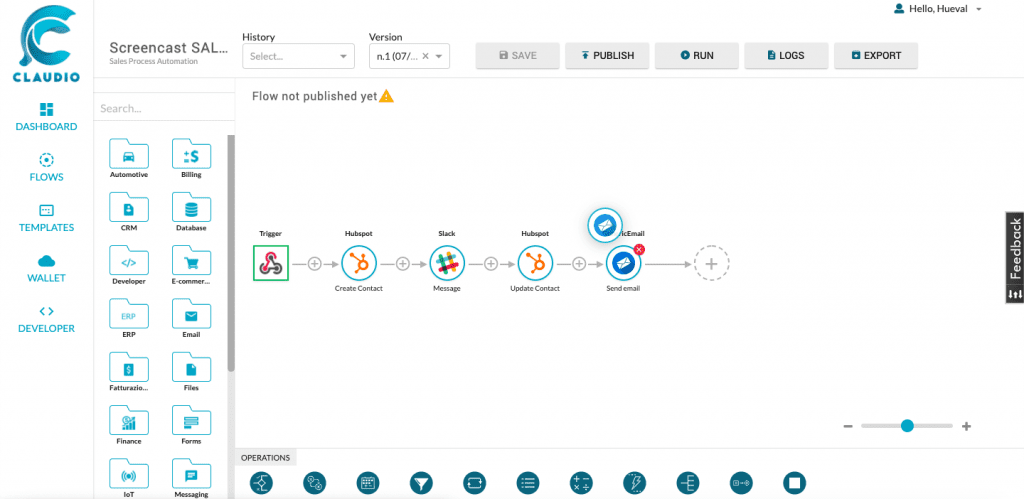Select the Hubspot Create Contact node

[359, 263]
